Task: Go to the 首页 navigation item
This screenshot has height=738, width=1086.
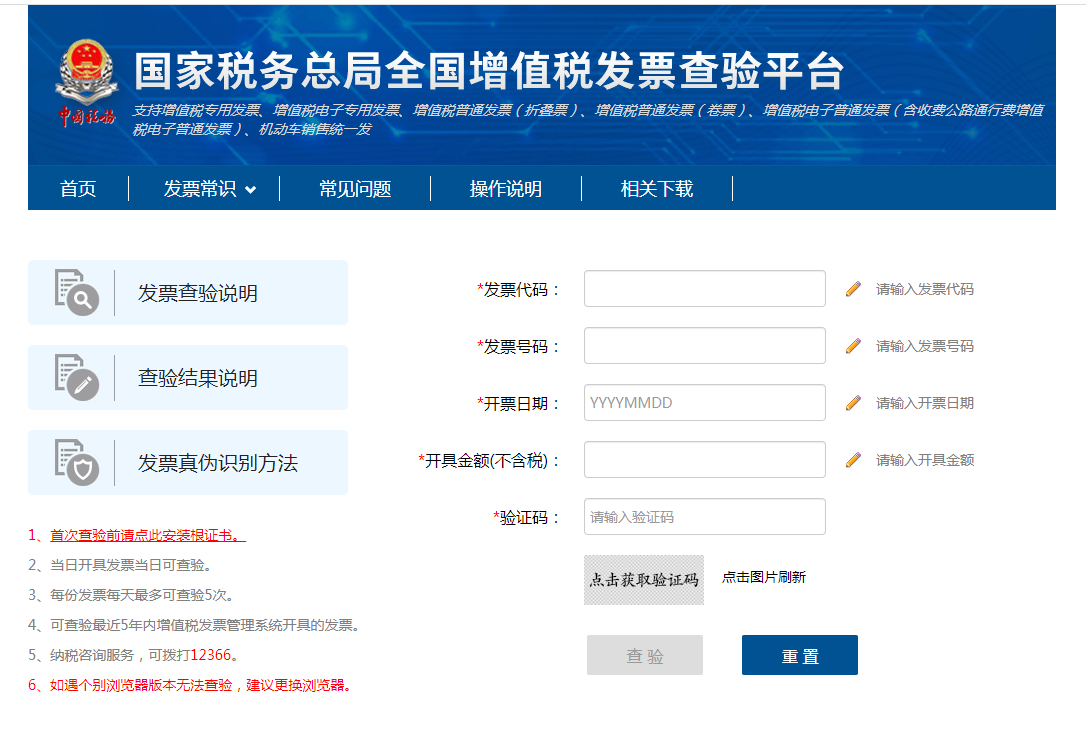Action: tap(78, 188)
